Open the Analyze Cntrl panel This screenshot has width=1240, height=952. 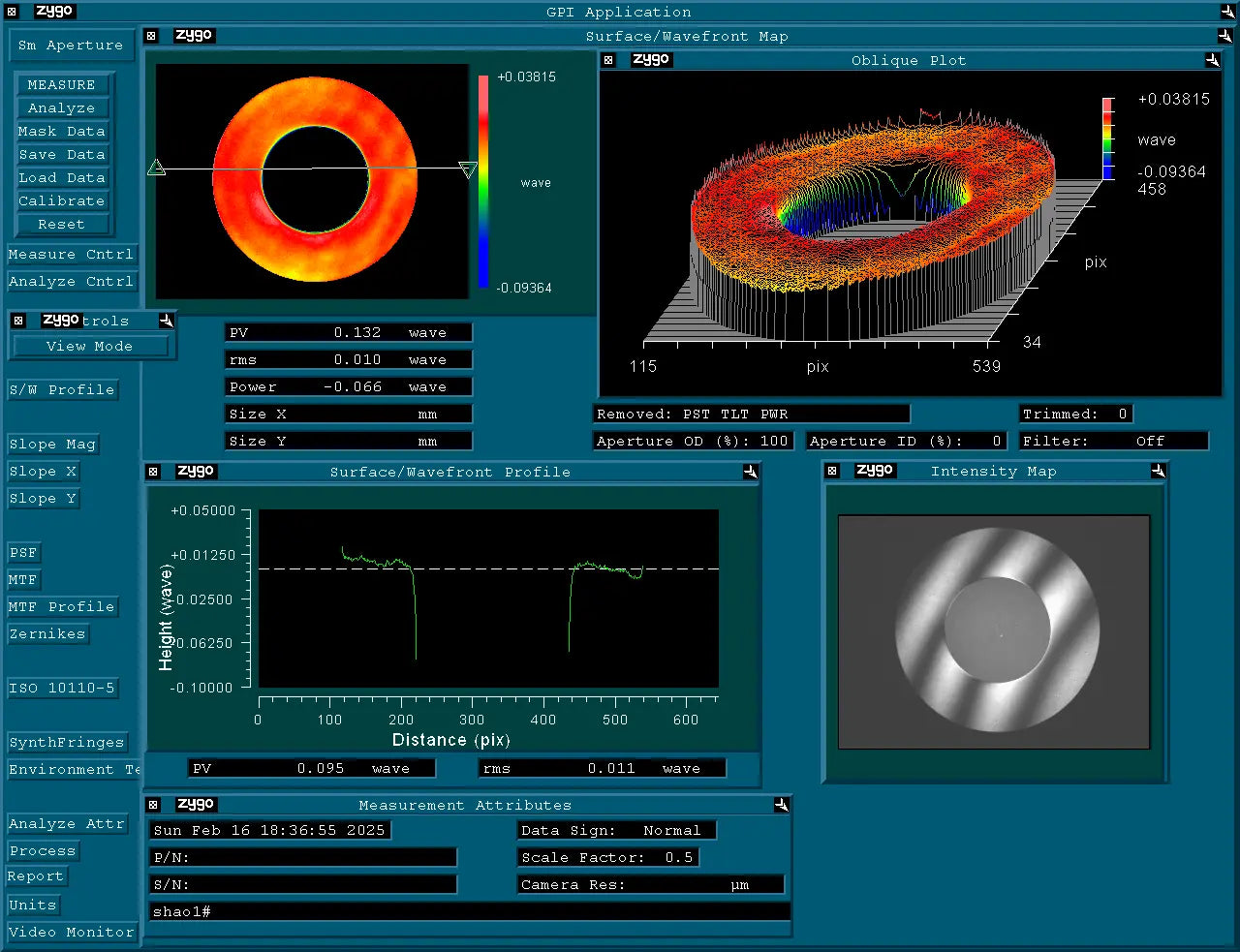point(72,281)
